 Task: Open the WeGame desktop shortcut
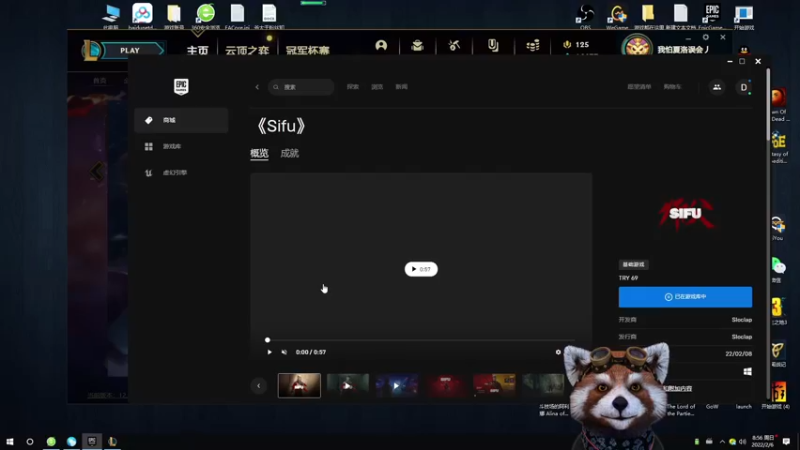click(617, 16)
